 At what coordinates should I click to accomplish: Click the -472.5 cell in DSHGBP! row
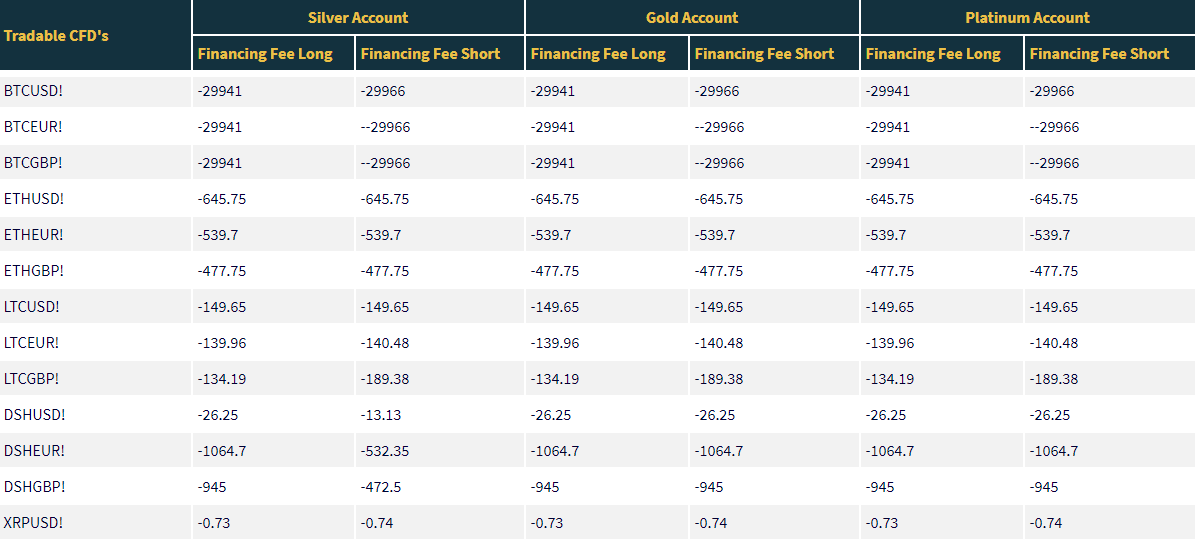[x=381, y=487]
